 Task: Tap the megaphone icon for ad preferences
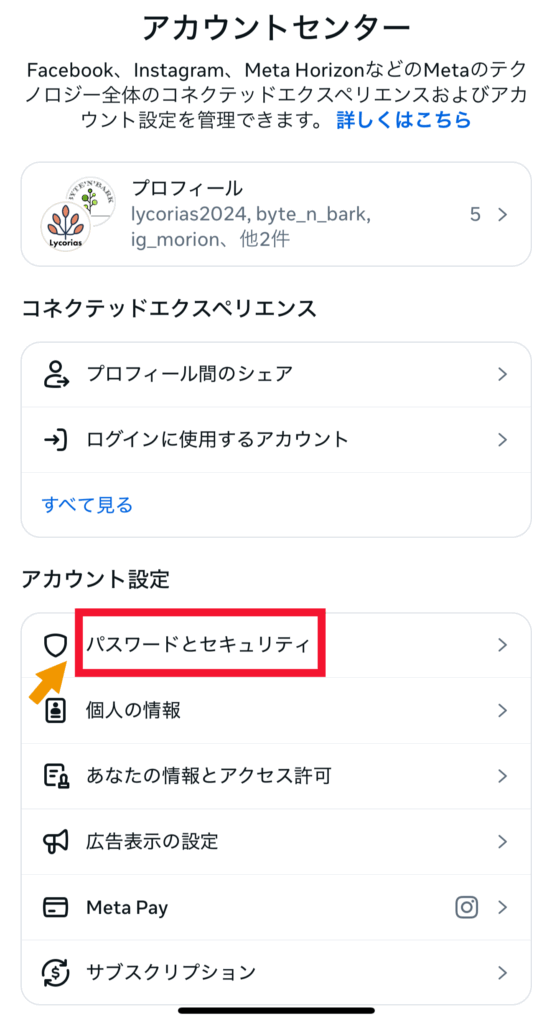(x=56, y=842)
